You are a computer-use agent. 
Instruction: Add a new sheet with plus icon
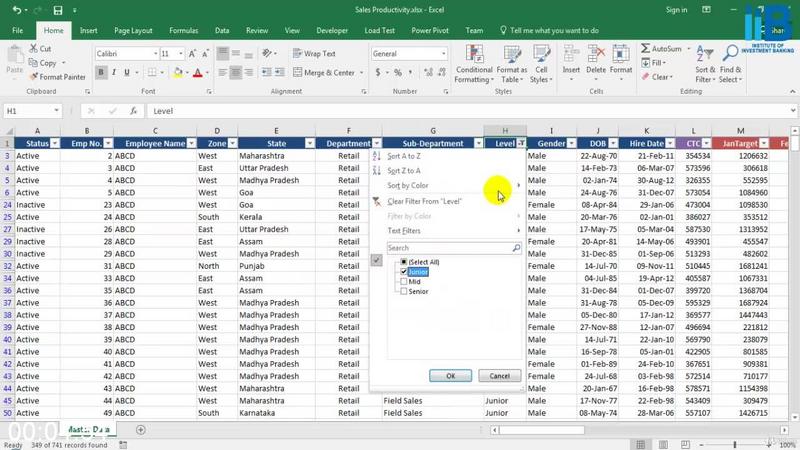pos(141,430)
